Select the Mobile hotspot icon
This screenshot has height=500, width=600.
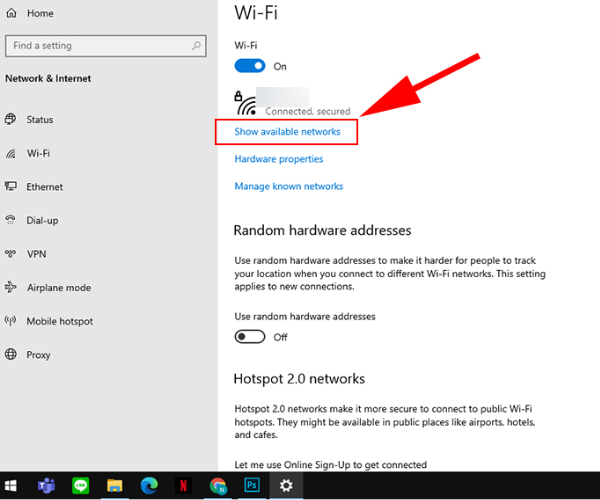click(10, 321)
